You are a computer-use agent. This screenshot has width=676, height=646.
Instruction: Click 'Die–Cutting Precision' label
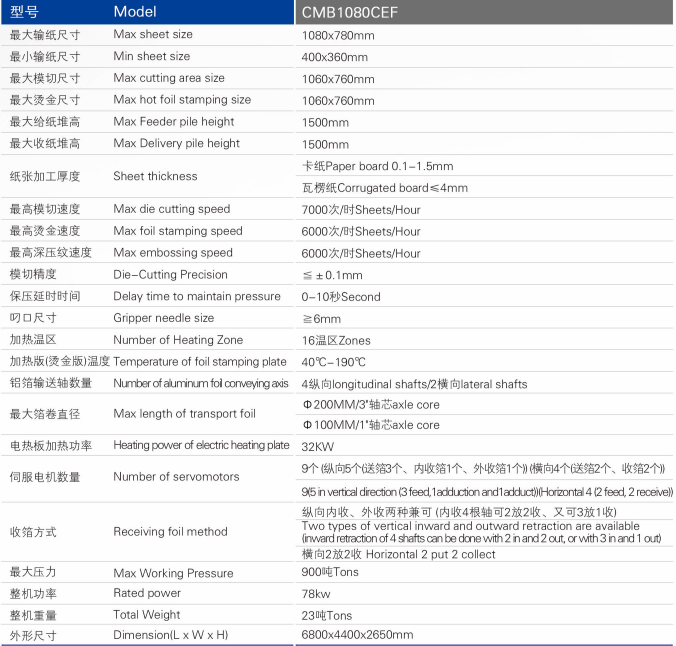(x=170, y=275)
